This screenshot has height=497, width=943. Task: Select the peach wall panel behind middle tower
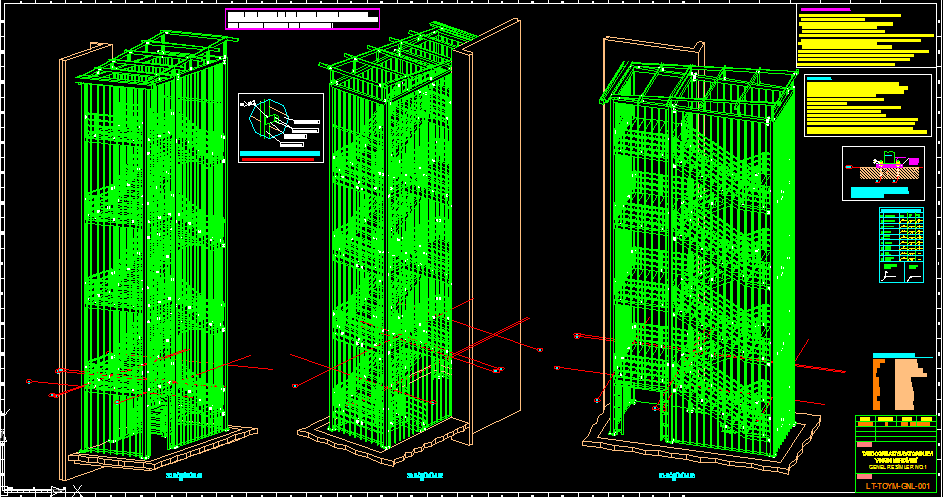click(x=492, y=230)
